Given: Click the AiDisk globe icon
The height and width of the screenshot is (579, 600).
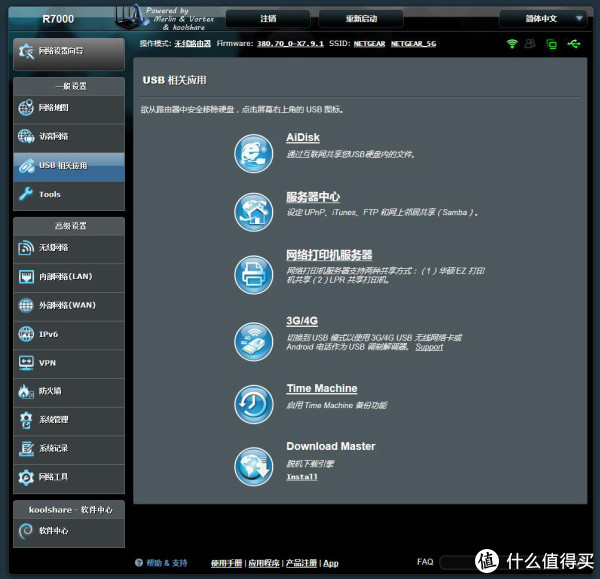Looking at the screenshot, I should point(253,153).
